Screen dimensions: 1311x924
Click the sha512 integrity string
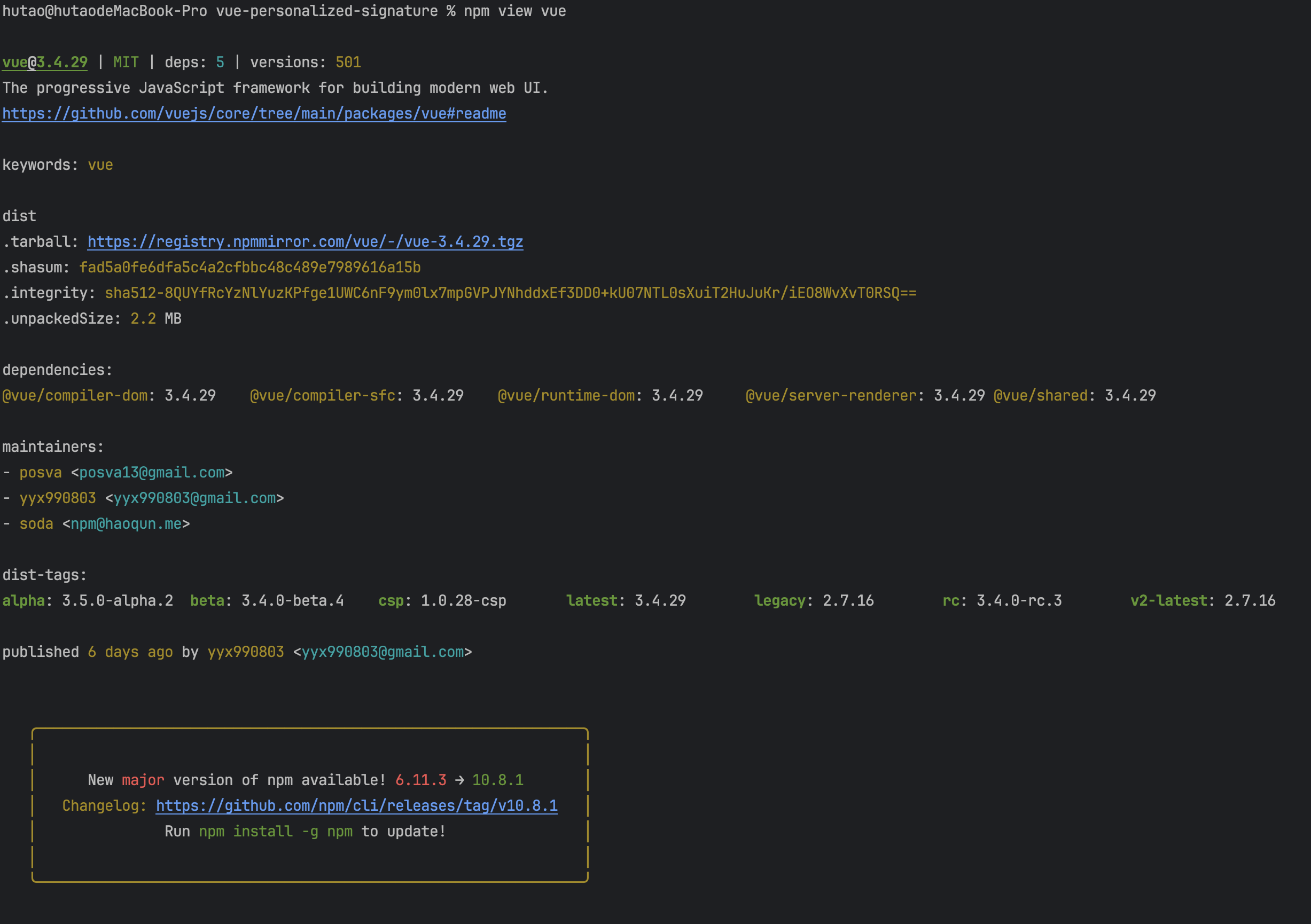point(510,293)
